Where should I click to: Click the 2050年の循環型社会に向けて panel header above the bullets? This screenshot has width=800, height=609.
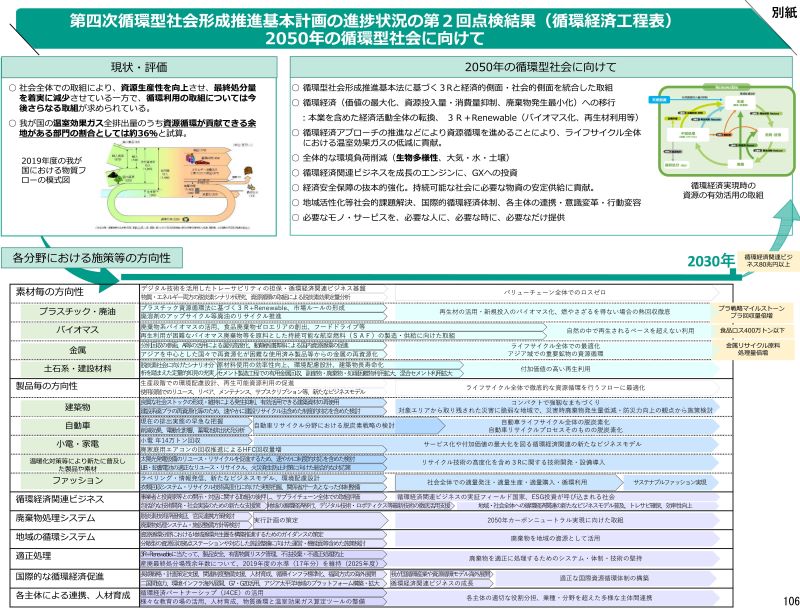[x=540, y=67]
